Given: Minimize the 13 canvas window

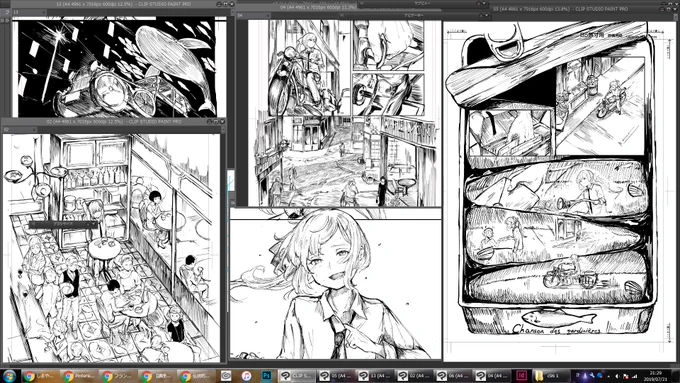Looking at the screenshot, I should point(220,4).
